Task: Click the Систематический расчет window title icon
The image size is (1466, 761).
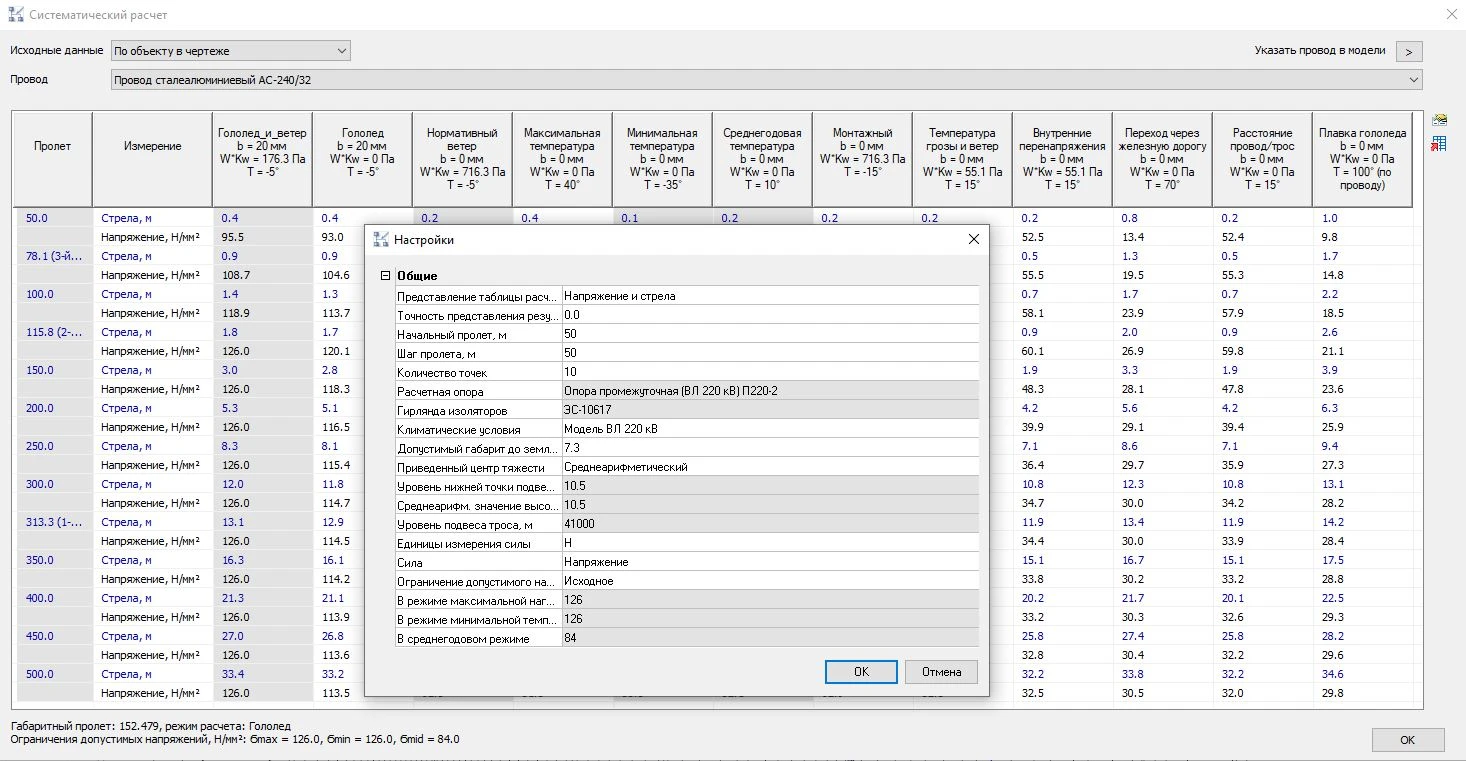Action: 15,15
